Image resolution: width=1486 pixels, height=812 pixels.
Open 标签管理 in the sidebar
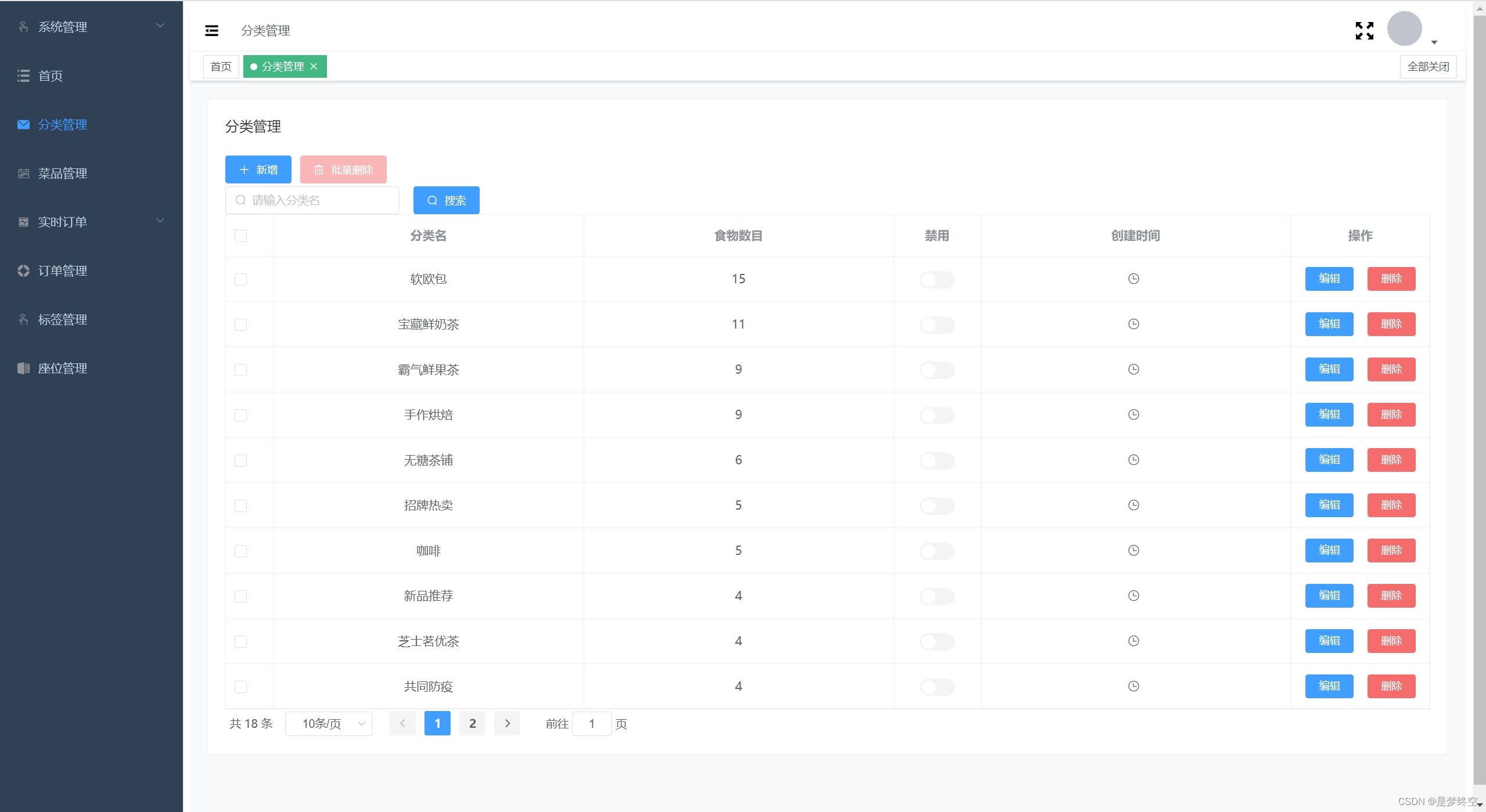point(91,319)
